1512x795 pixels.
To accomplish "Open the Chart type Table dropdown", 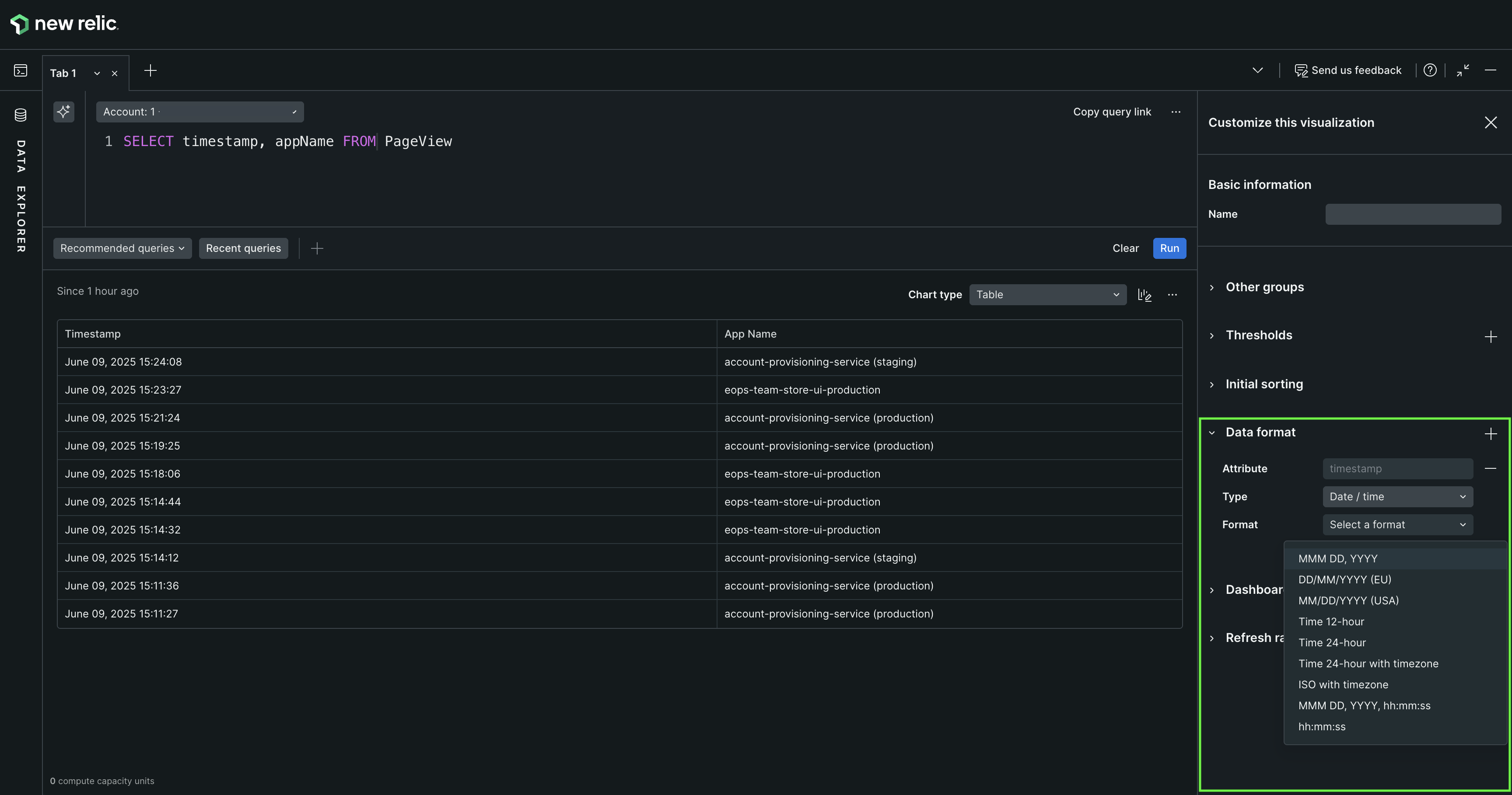I will point(1048,295).
